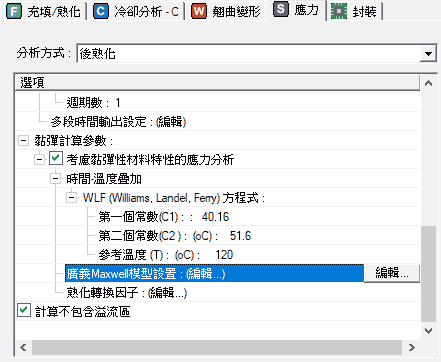Open the 封裝 tab

[x=355, y=11]
